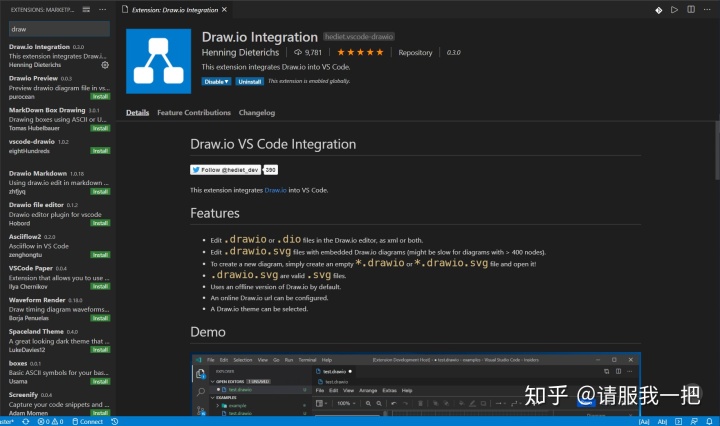The image size is (720, 426).
Task: Click the five-star rating
Action: (x=360, y=52)
